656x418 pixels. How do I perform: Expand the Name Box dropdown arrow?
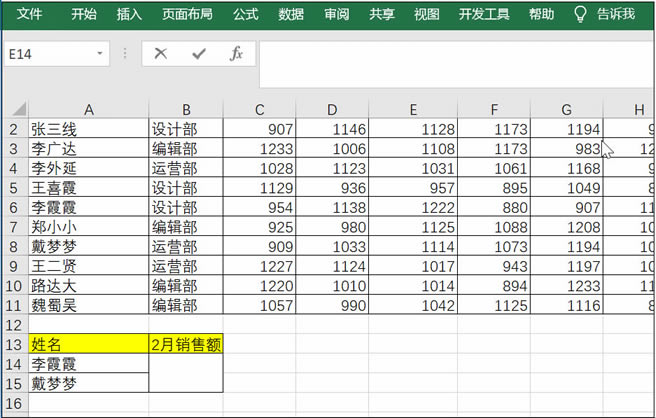[100, 54]
